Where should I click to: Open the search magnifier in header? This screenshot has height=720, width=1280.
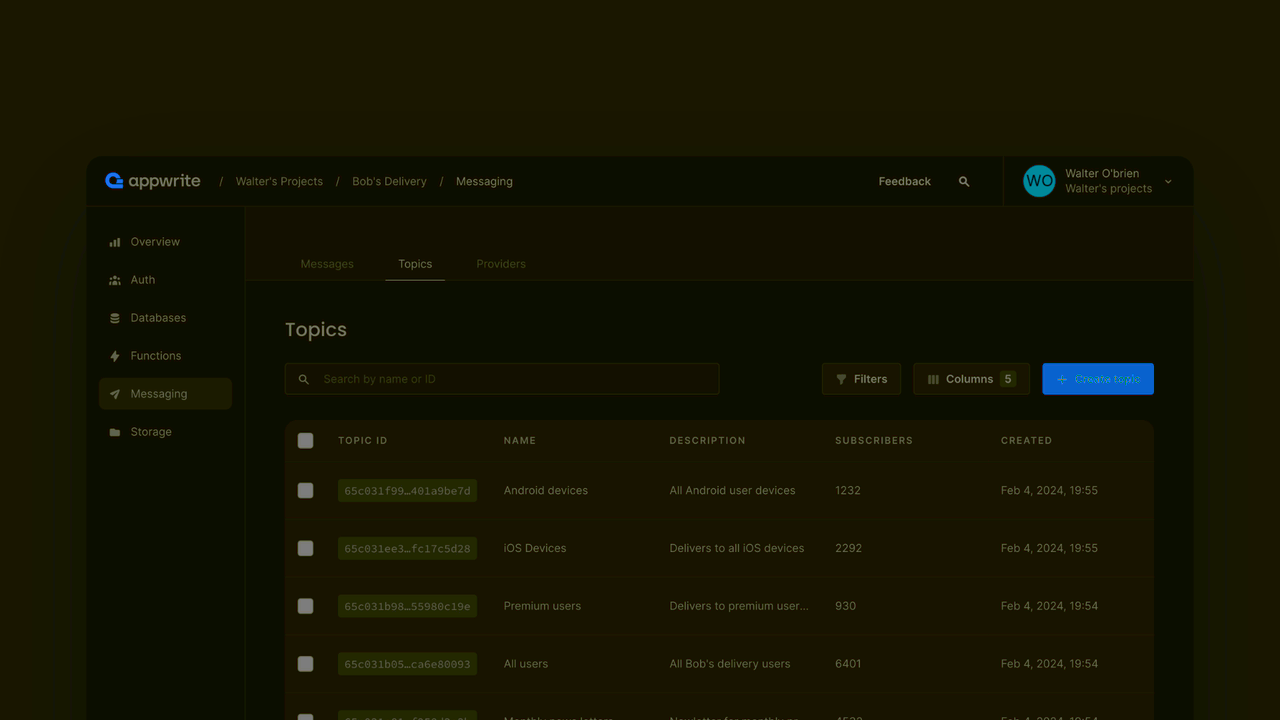pyautogui.click(x=964, y=182)
